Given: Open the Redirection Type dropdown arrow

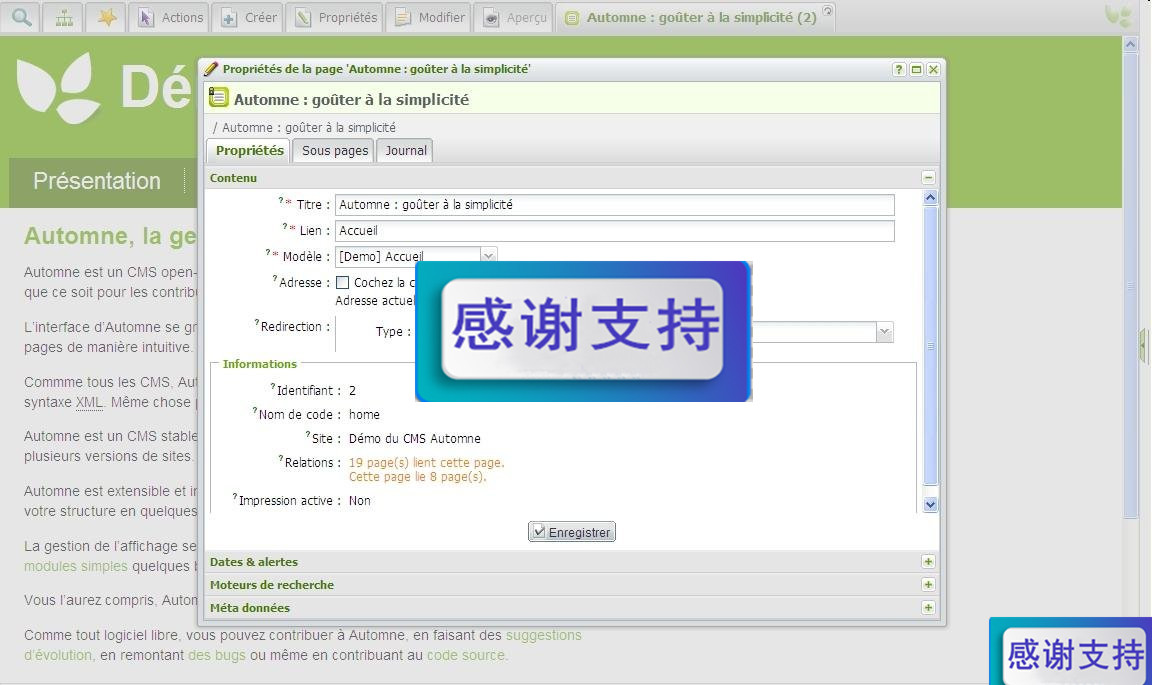Looking at the screenshot, I should [885, 332].
